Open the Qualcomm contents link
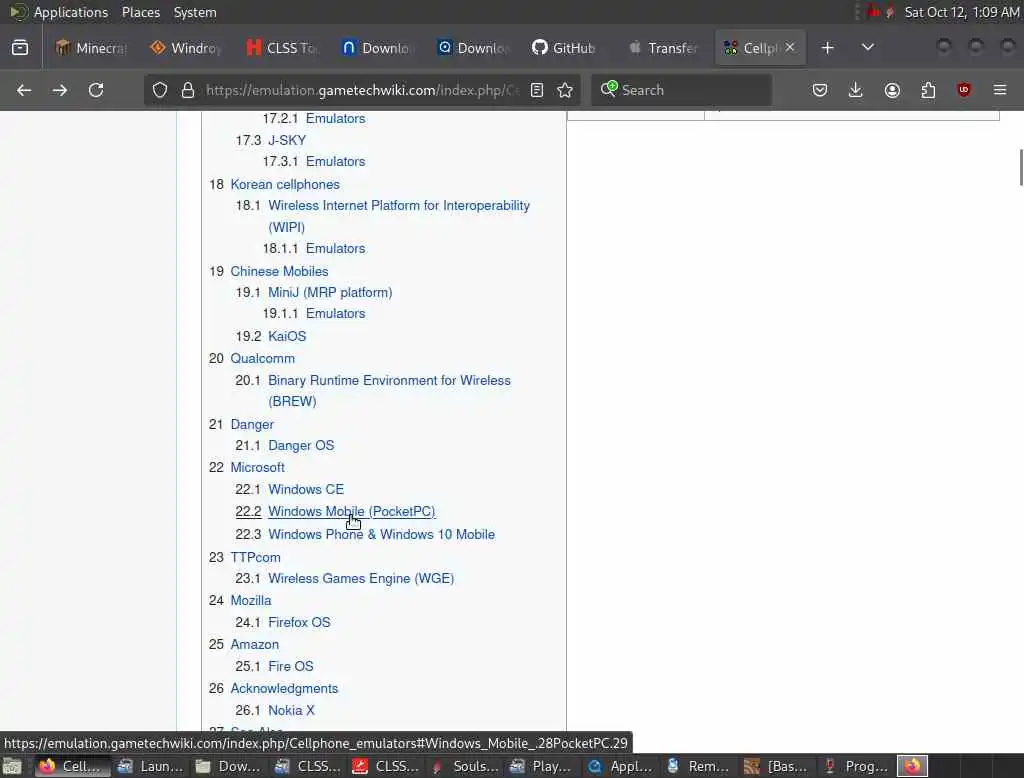 click(x=263, y=359)
